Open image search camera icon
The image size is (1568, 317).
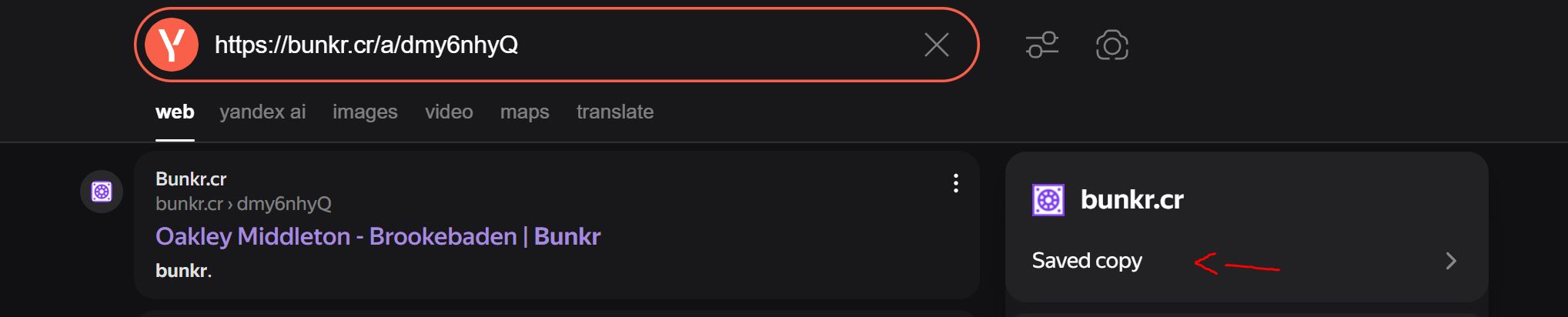(1112, 45)
